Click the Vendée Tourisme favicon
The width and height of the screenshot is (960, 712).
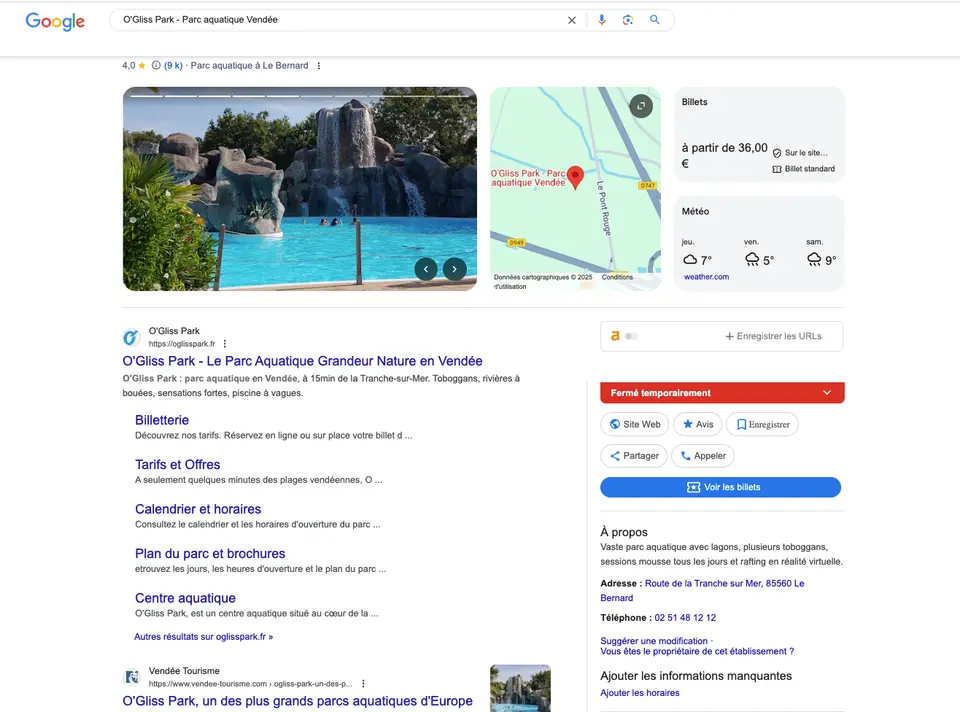[x=131, y=677]
